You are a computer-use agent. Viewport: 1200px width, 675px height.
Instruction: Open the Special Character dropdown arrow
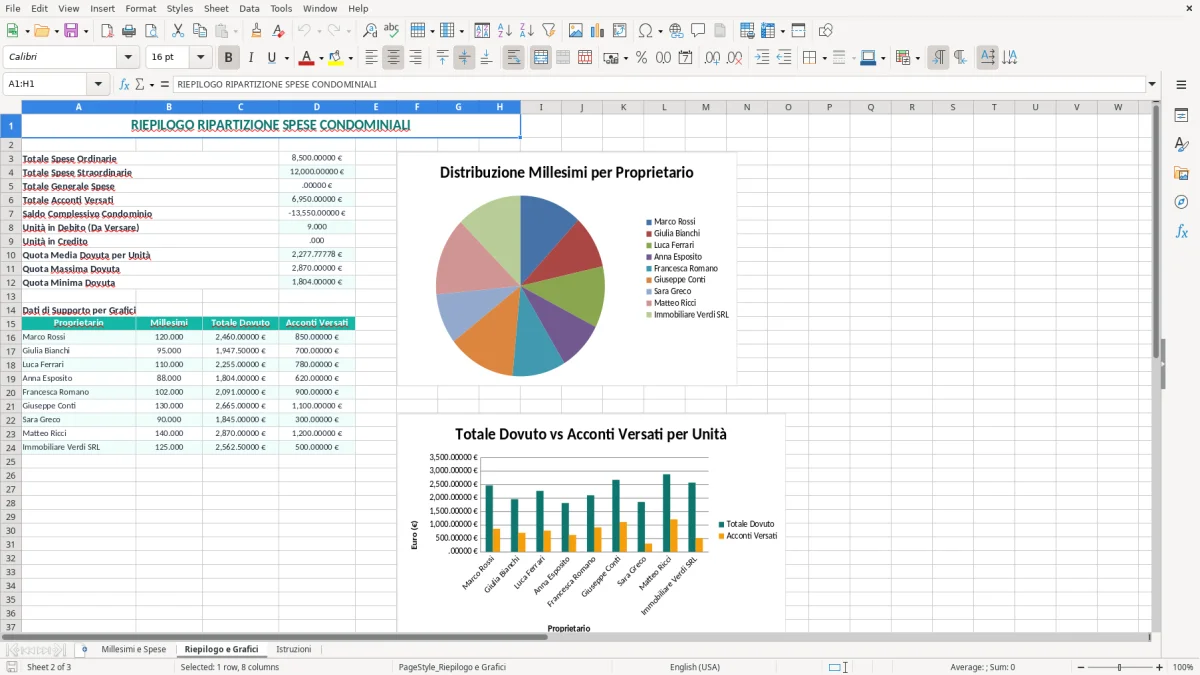tap(658, 31)
